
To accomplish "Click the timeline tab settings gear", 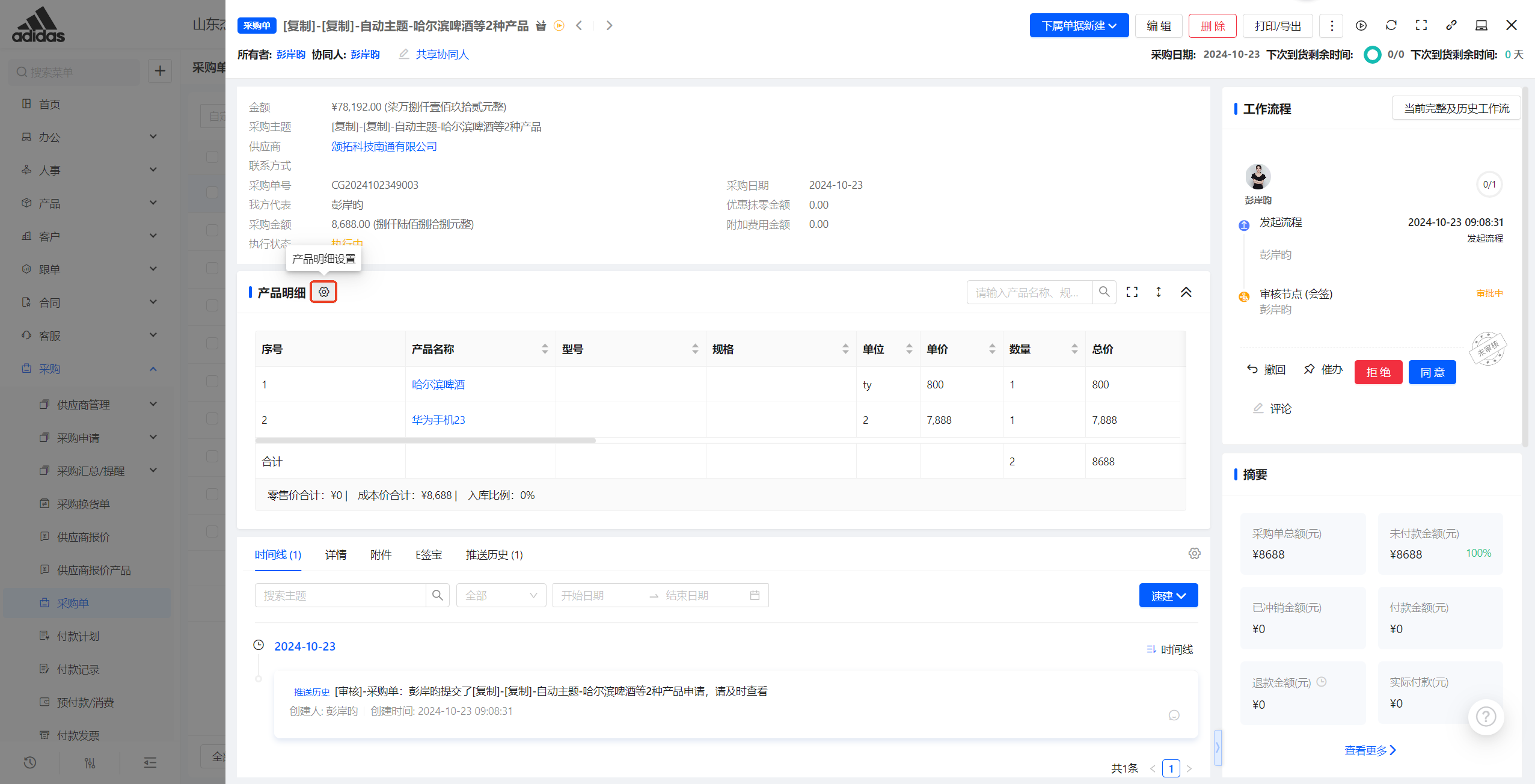I will click(1194, 553).
